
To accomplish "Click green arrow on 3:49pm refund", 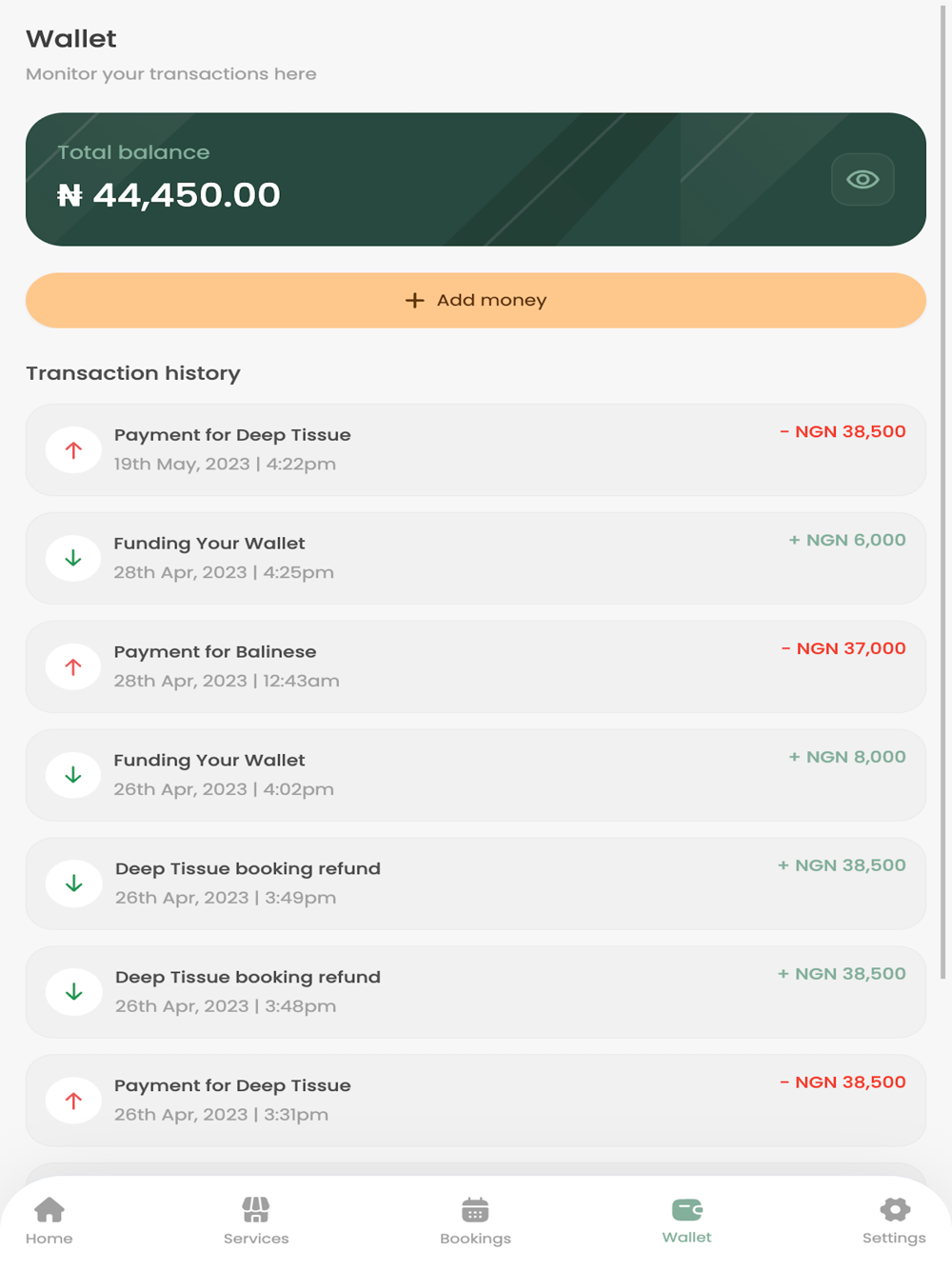I will point(73,884).
